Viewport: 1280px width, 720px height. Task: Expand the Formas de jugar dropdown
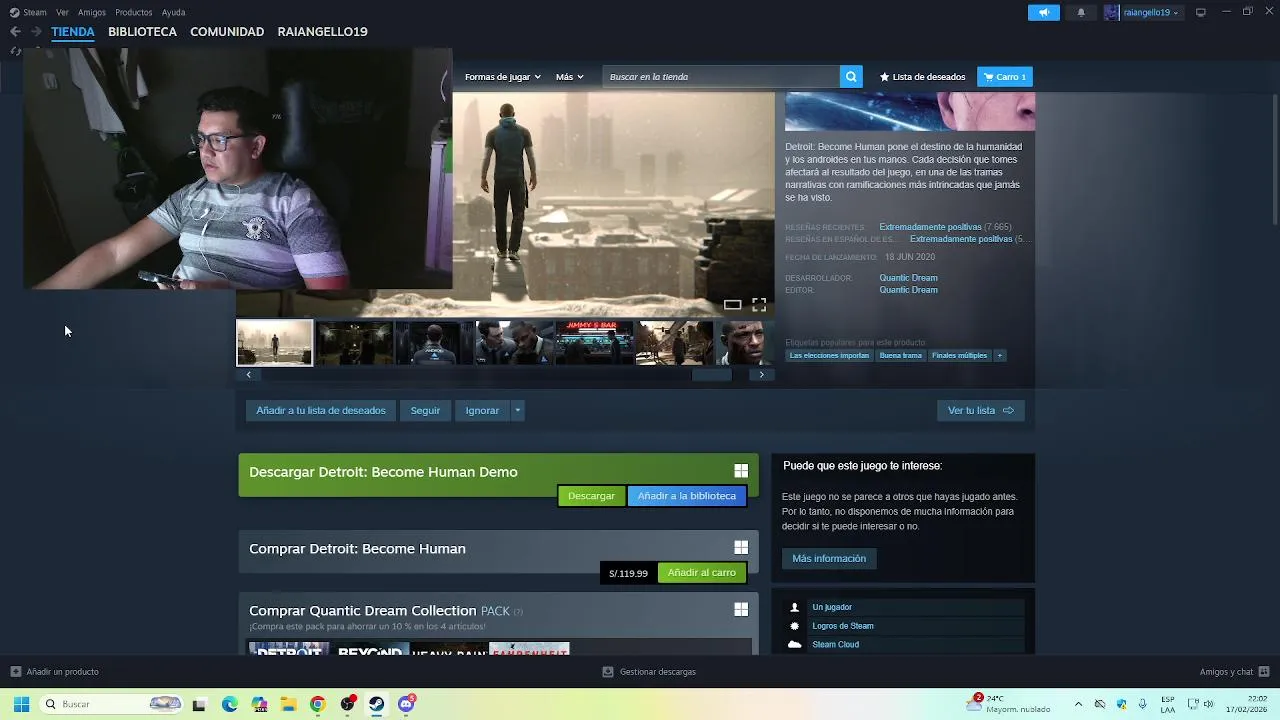[502, 77]
